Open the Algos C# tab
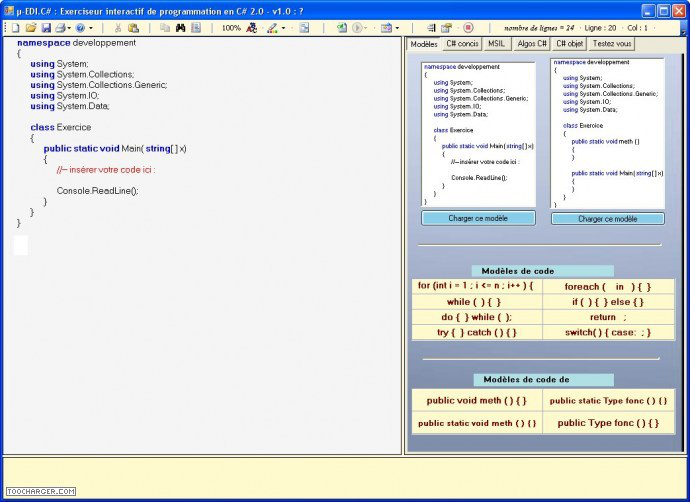690x502 pixels. pos(532,44)
